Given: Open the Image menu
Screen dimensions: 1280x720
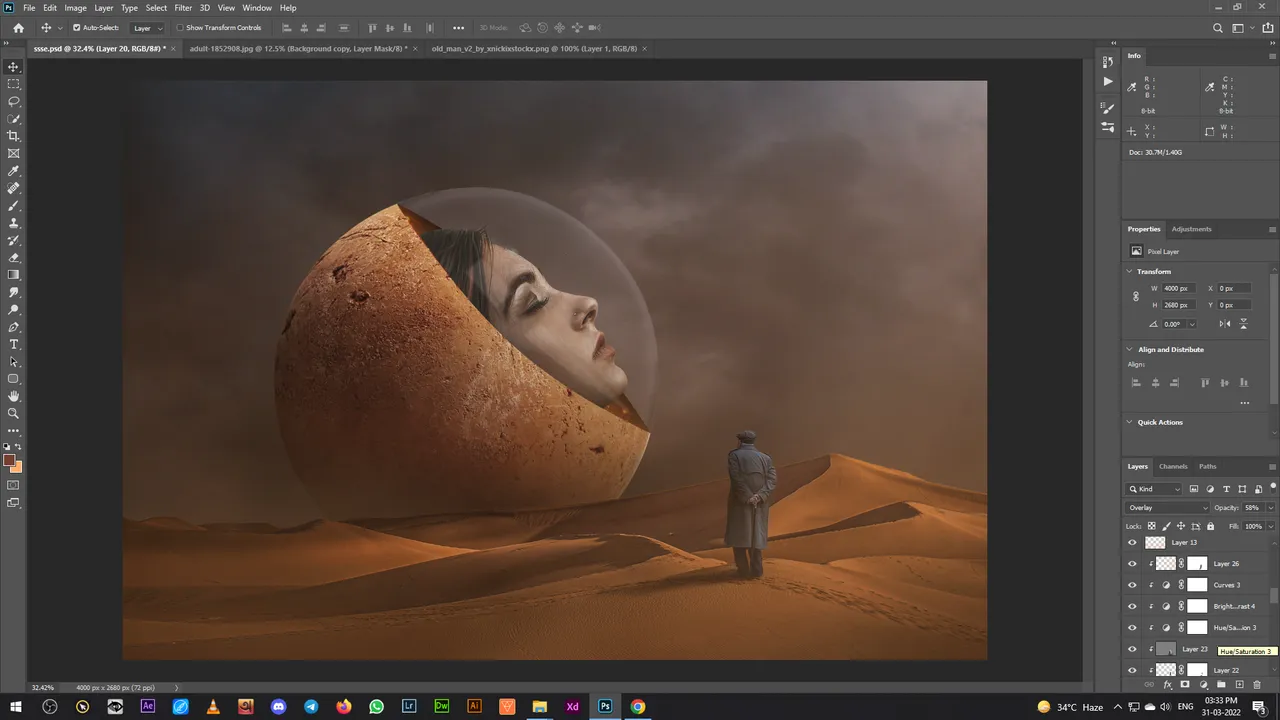Looking at the screenshot, I should pyautogui.click(x=76, y=8).
